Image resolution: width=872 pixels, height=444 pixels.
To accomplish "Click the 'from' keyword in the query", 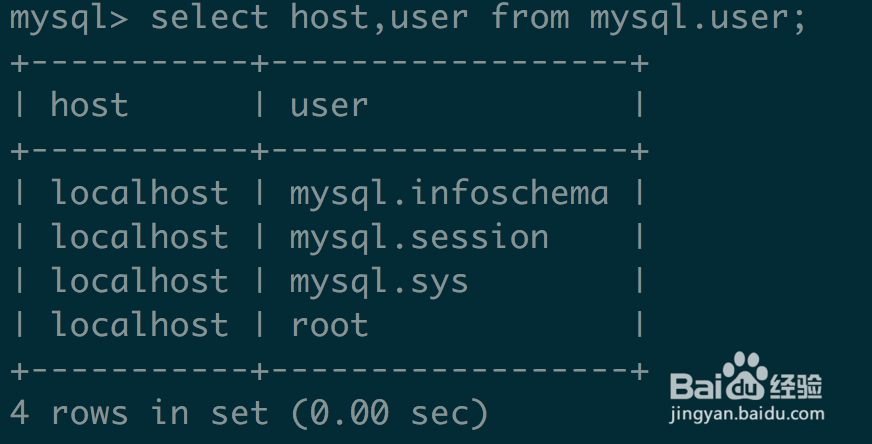I will point(530,16).
